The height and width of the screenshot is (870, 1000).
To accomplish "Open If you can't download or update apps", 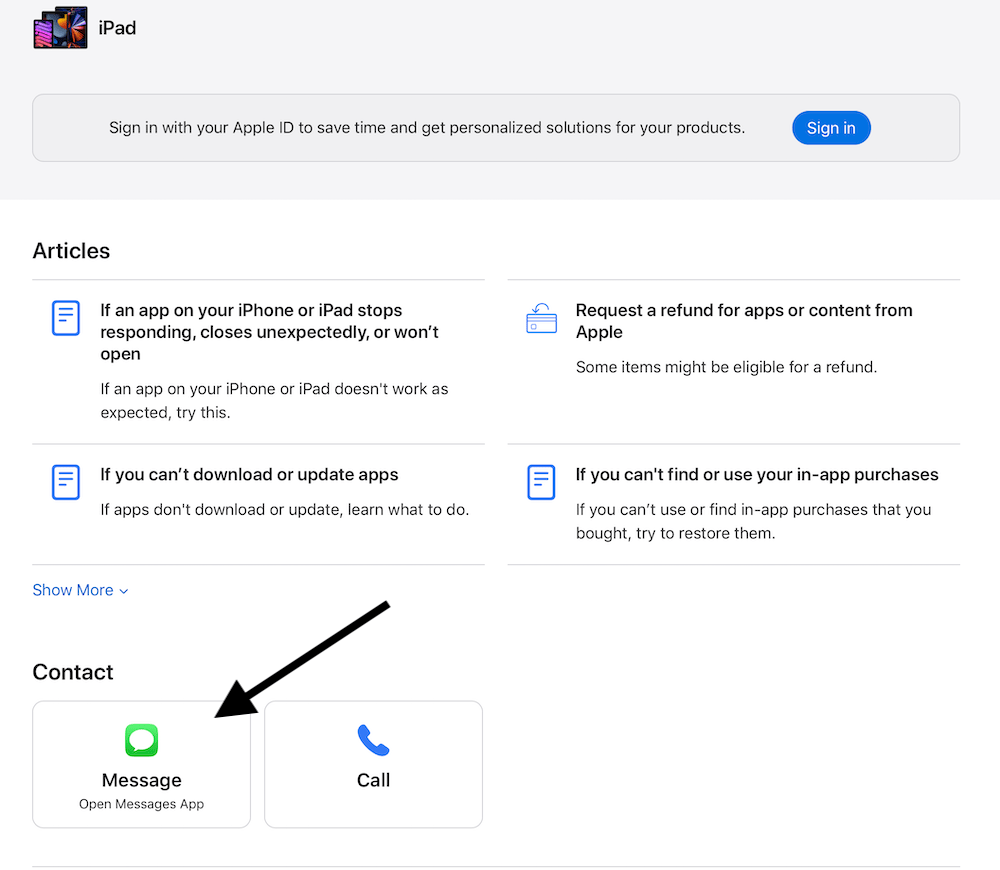I will click(x=249, y=475).
